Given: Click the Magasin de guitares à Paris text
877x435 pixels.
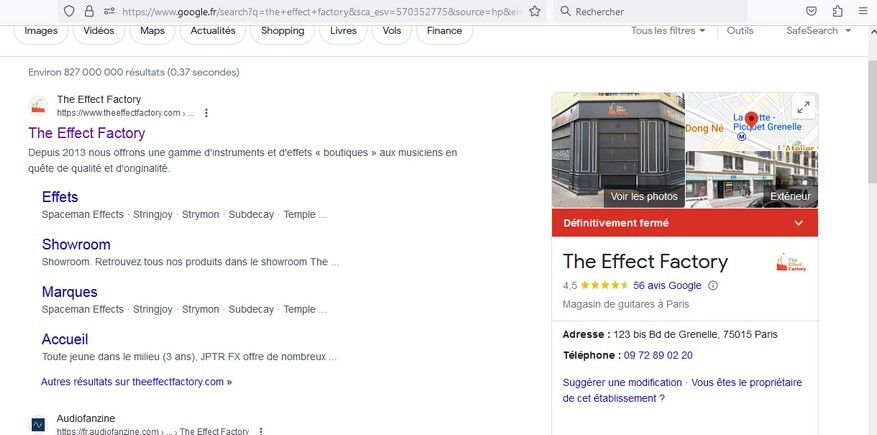Looking at the screenshot, I should 626,304.
